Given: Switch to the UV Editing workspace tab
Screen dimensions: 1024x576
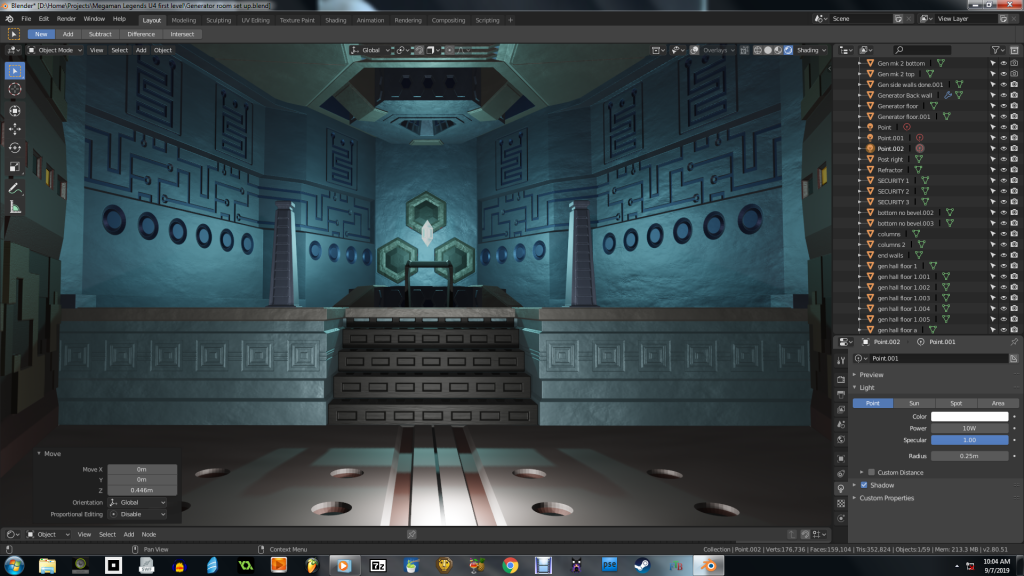Looking at the screenshot, I should tap(255, 20).
